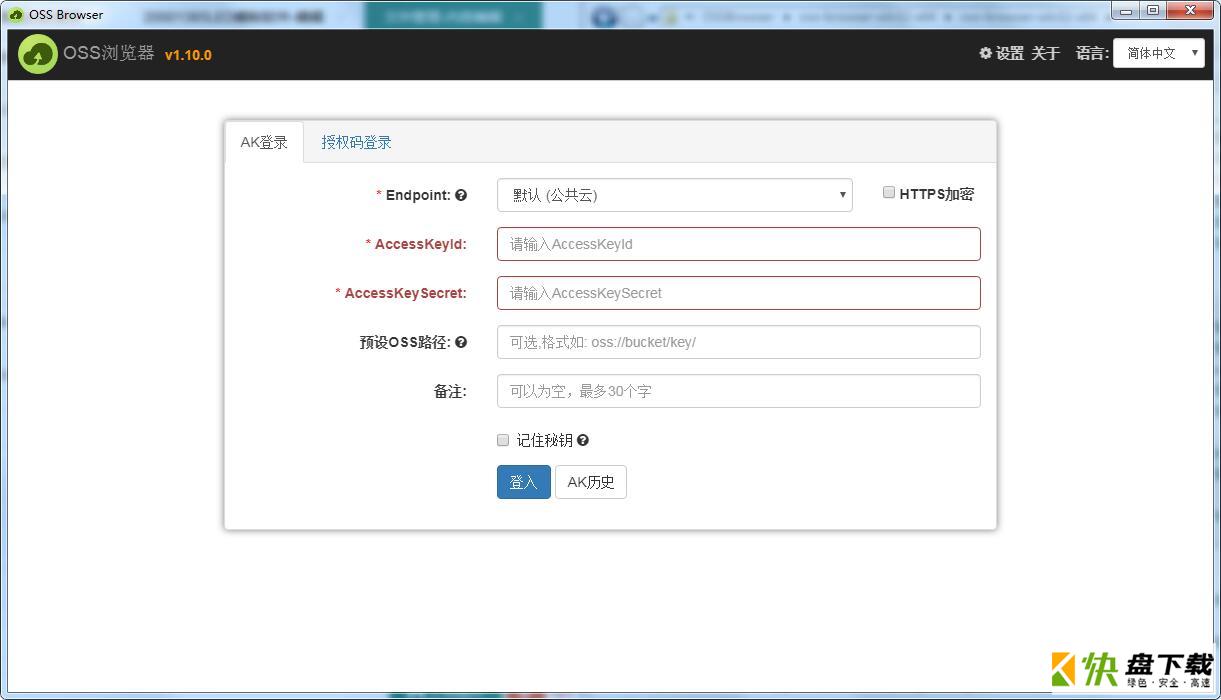Focus the 备注 remark input field
This screenshot has width=1221, height=700.
[x=738, y=391]
